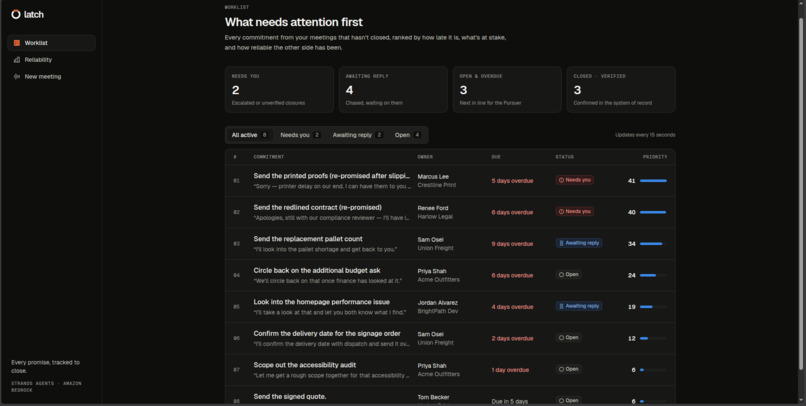Open Worklist in the sidebar
This screenshot has height=406, width=806.
click(x=51, y=43)
